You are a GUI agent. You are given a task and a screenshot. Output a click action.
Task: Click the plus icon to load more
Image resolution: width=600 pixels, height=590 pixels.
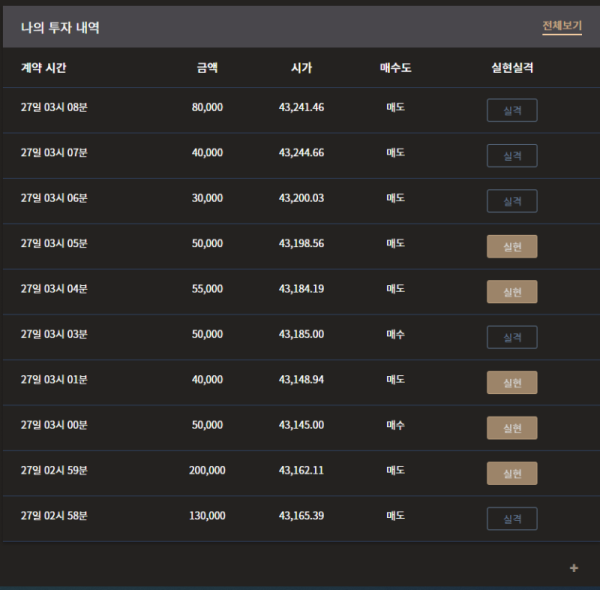pyautogui.click(x=574, y=568)
